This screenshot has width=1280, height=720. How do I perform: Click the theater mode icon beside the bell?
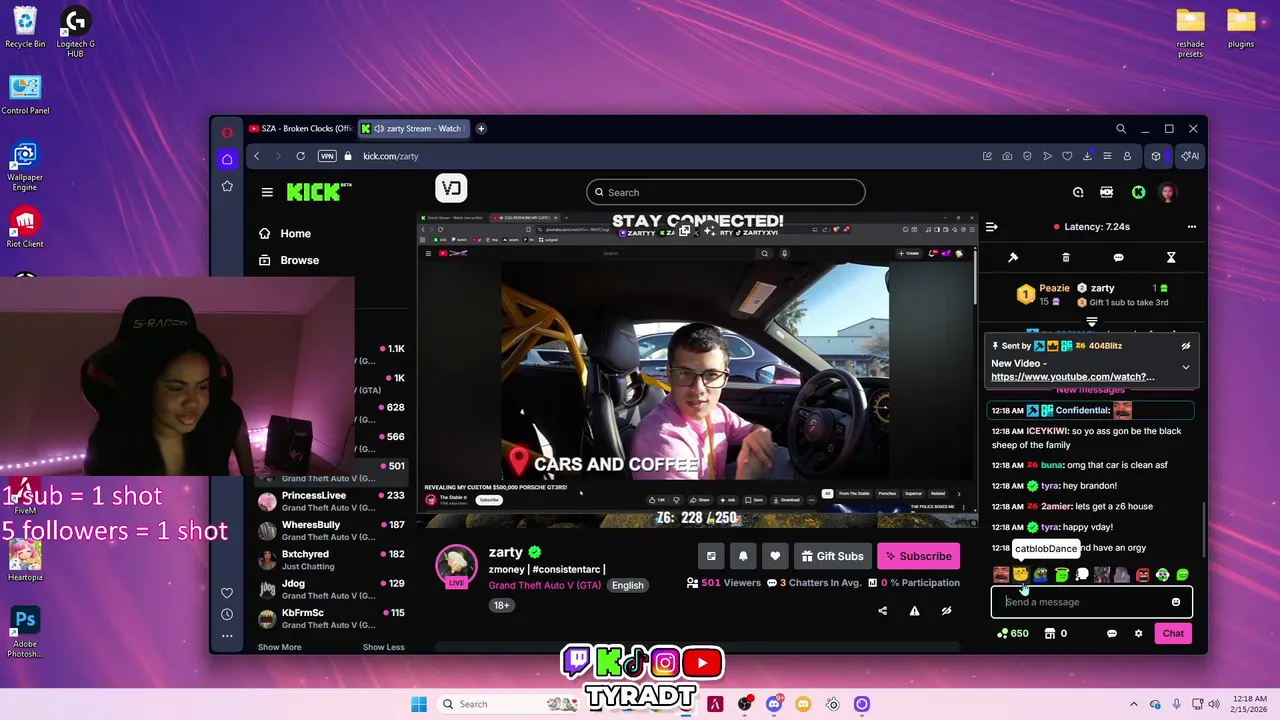point(711,556)
